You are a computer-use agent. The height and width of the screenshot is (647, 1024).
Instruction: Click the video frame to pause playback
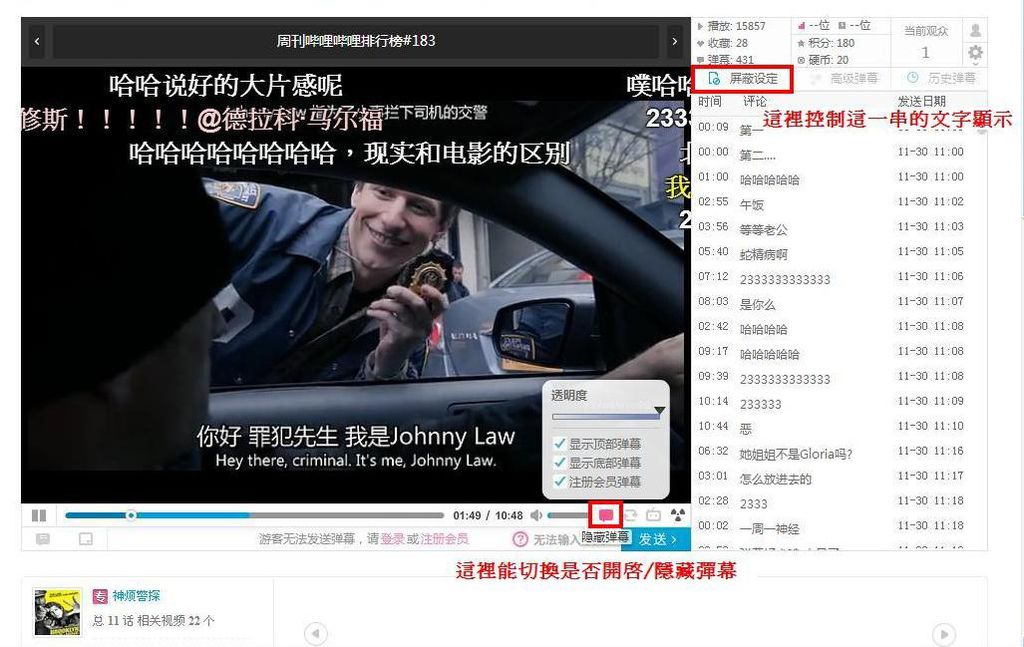pos(356,285)
